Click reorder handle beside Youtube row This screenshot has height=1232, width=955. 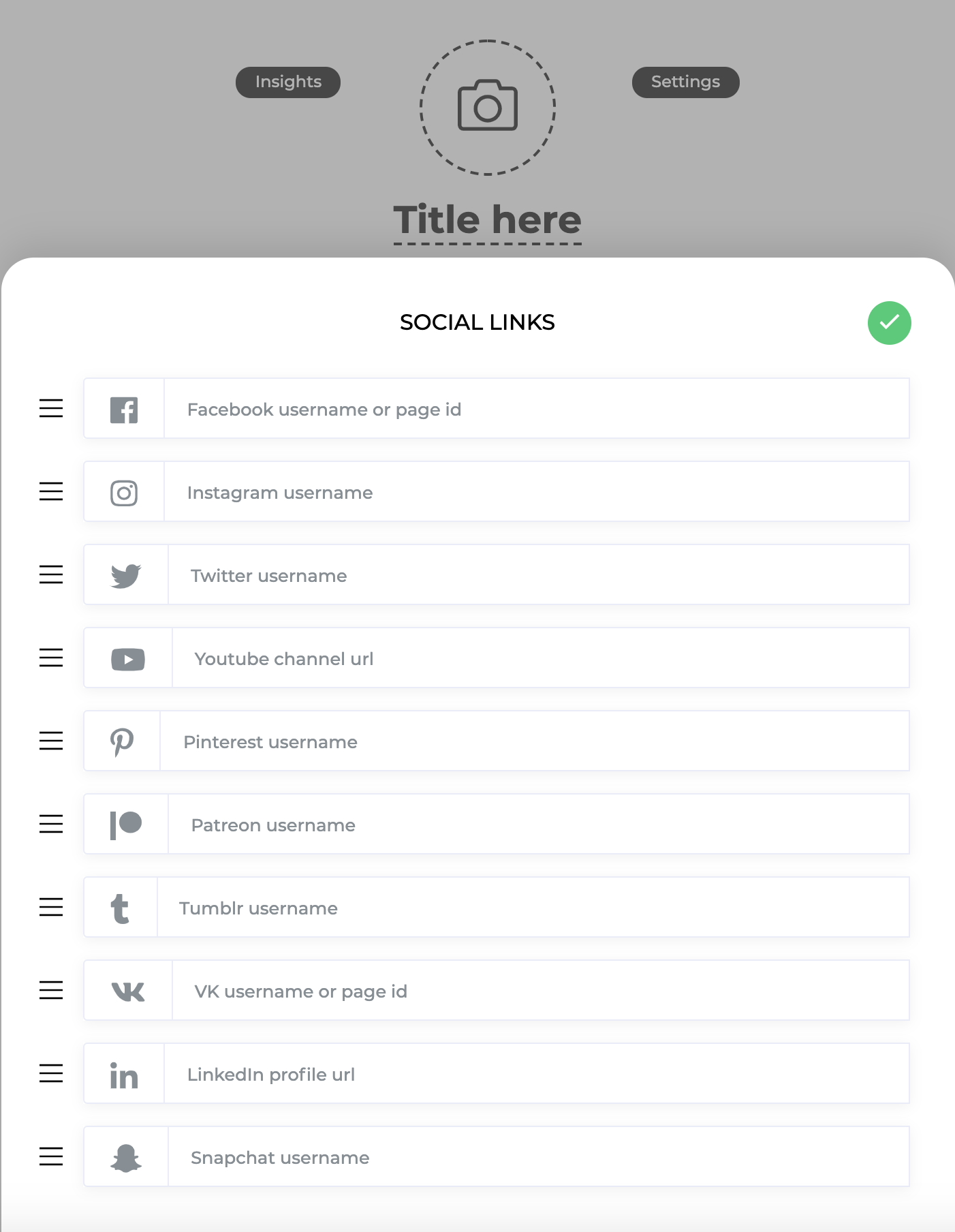[x=51, y=658]
